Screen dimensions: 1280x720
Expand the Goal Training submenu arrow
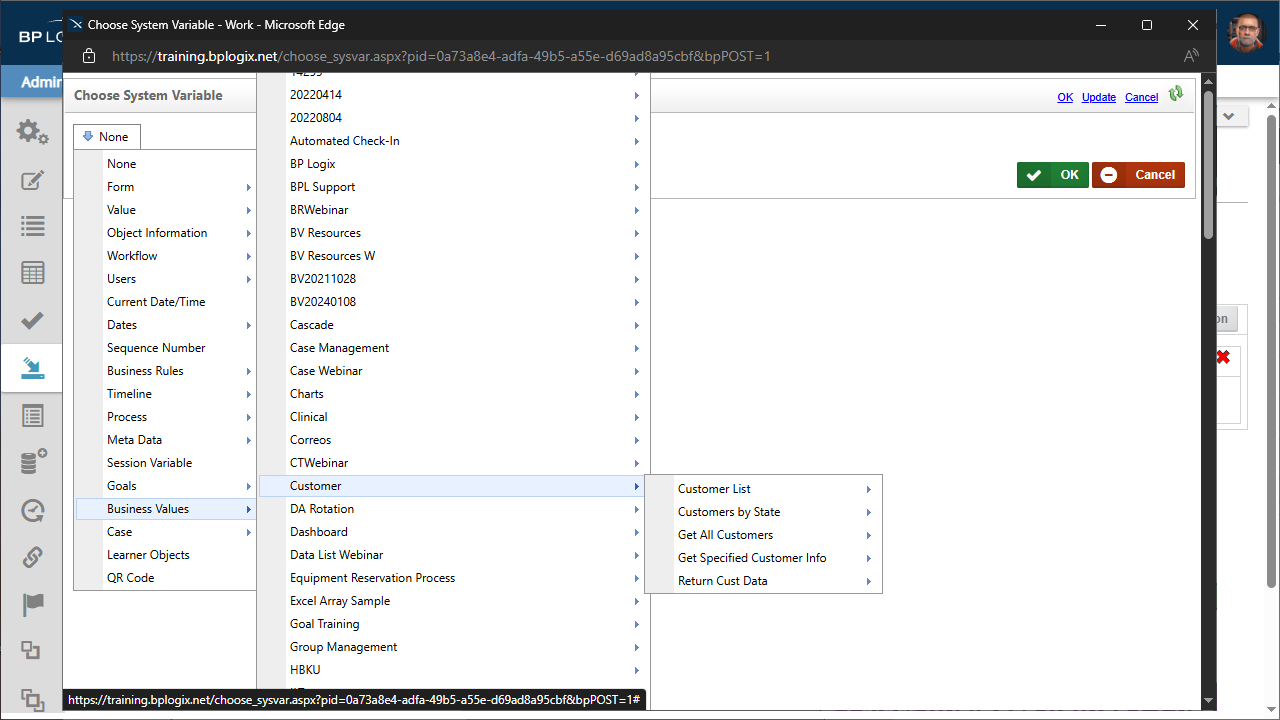637,624
